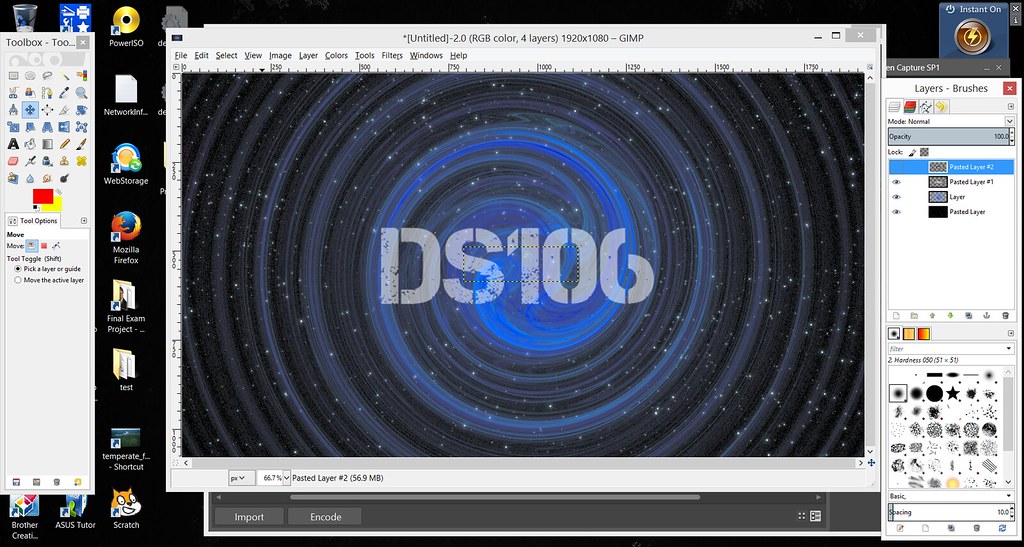This screenshot has height=547, width=1024.
Task: Open the Basic brush tag dropdown
Action: coord(950,496)
